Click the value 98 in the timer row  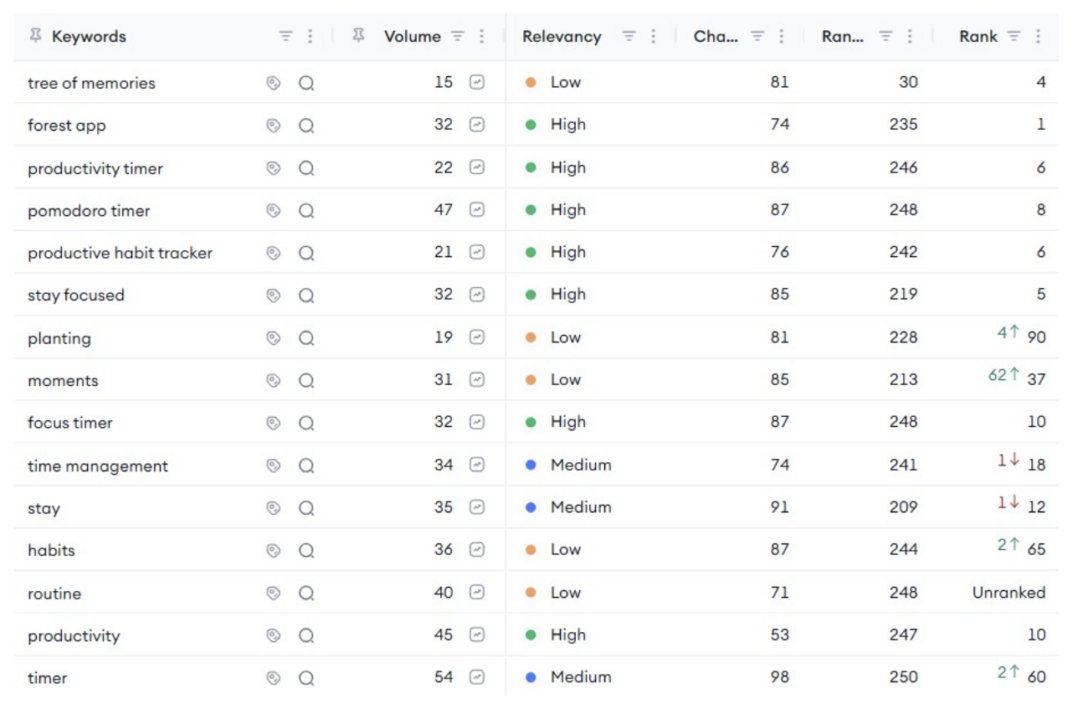(x=780, y=677)
